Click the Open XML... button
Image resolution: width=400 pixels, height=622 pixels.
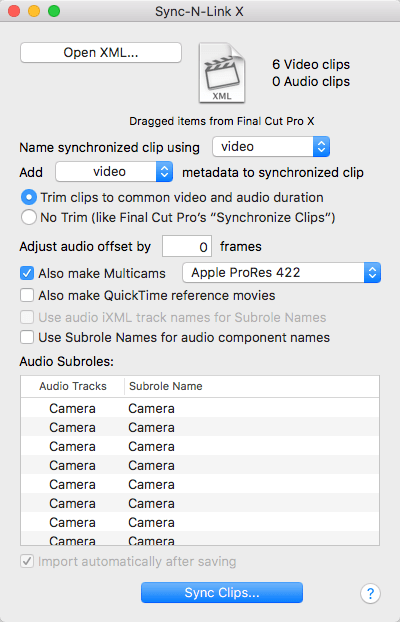(101, 53)
